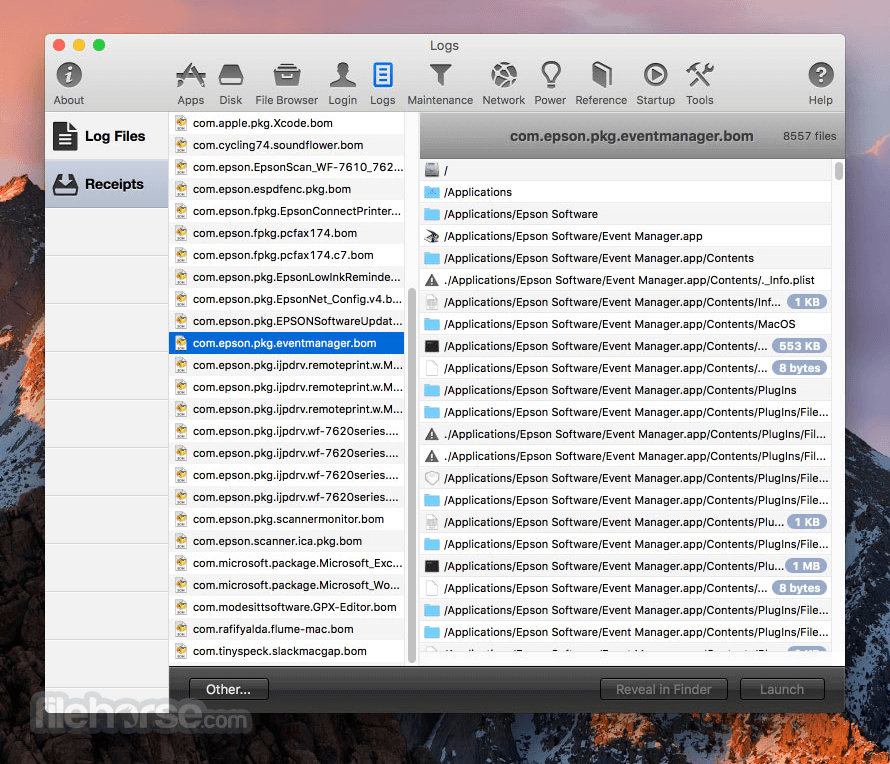890x764 pixels.
Task: Click the 1 MB size badge
Action: coord(806,566)
